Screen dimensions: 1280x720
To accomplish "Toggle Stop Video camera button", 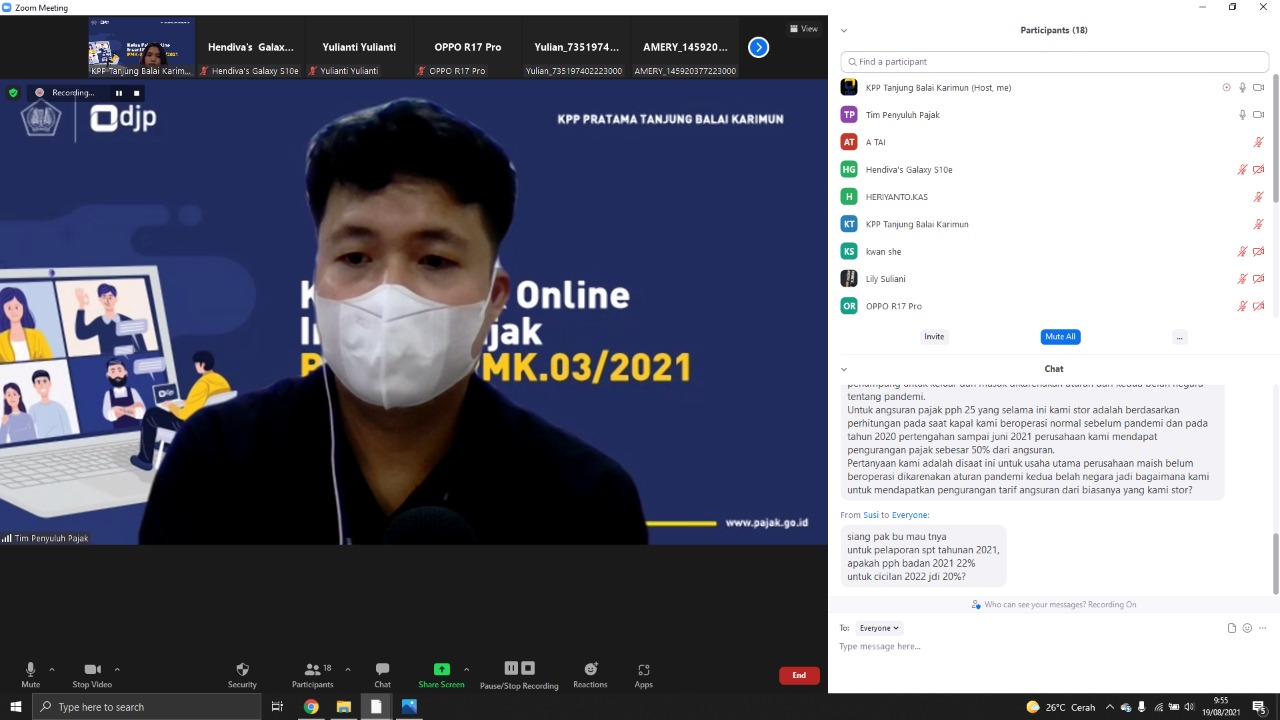I will click(x=92, y=669).
